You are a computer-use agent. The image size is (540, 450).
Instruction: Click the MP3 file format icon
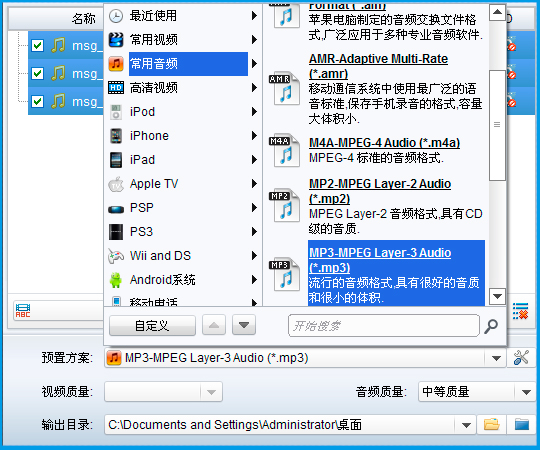(284, 274)
